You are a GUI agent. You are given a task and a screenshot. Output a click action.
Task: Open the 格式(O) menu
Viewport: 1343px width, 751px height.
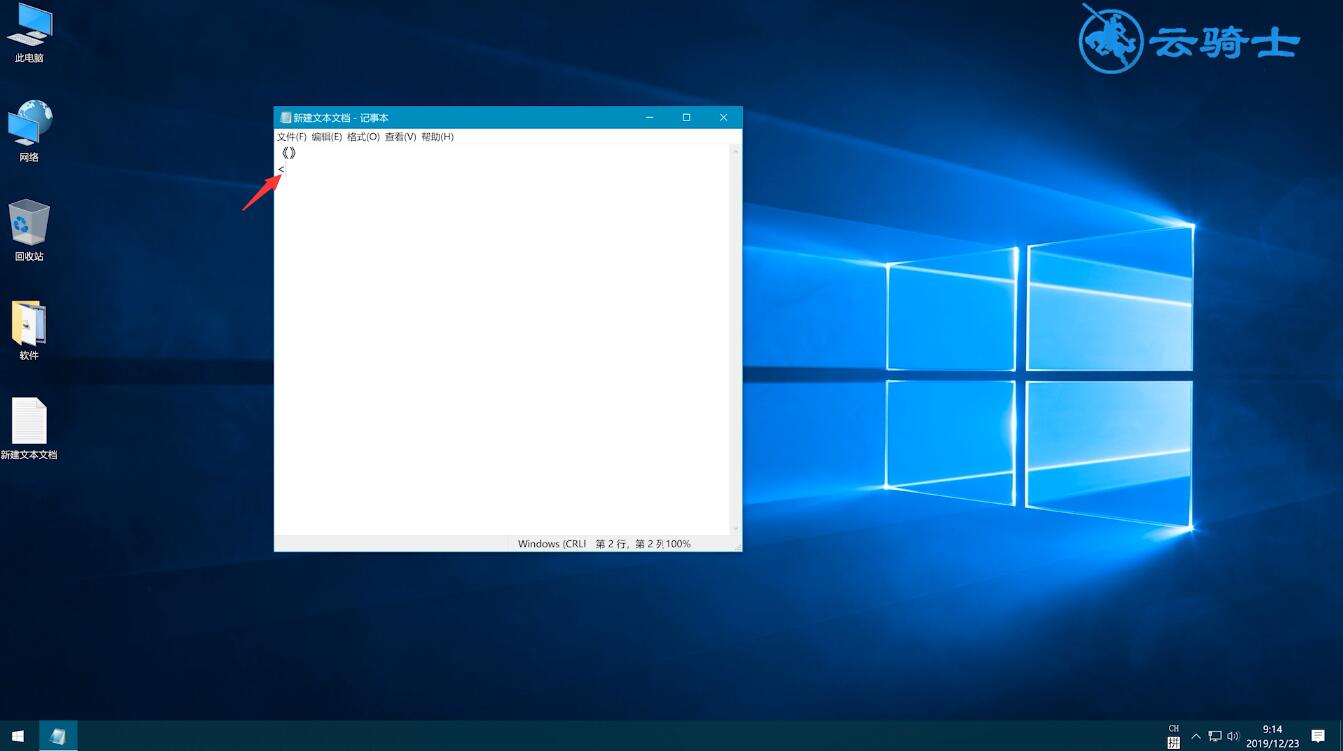363,137
